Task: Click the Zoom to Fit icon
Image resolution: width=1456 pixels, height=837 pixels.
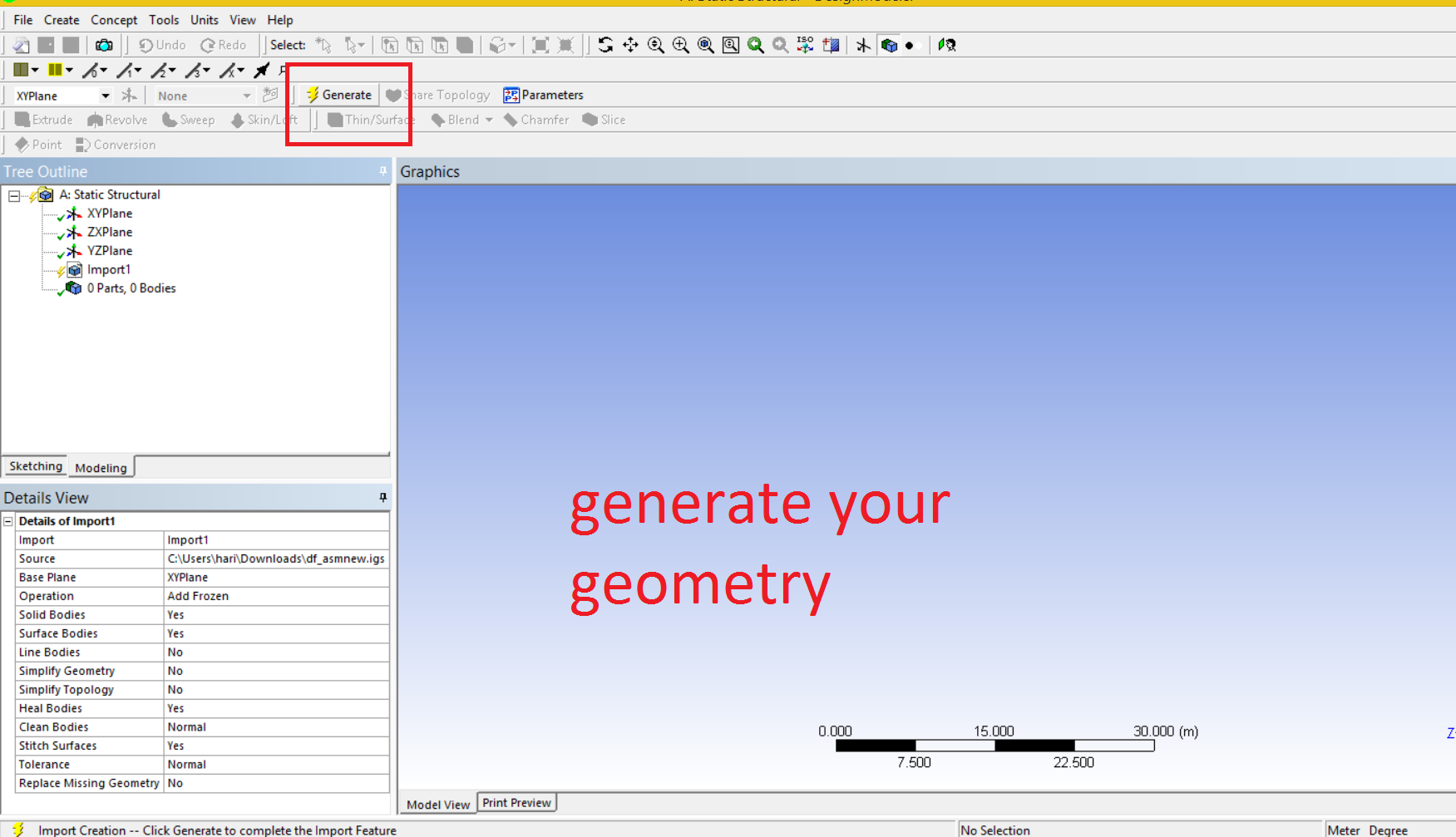Action: [x=705, y=45]
